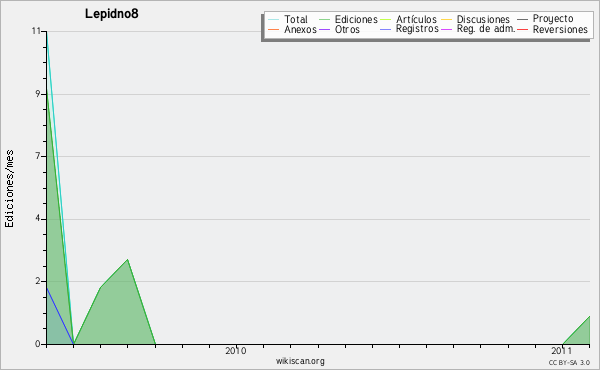This screenshot has width=600, height=370.
Task: Click the y-axis value 7
Action: (38, 156)
